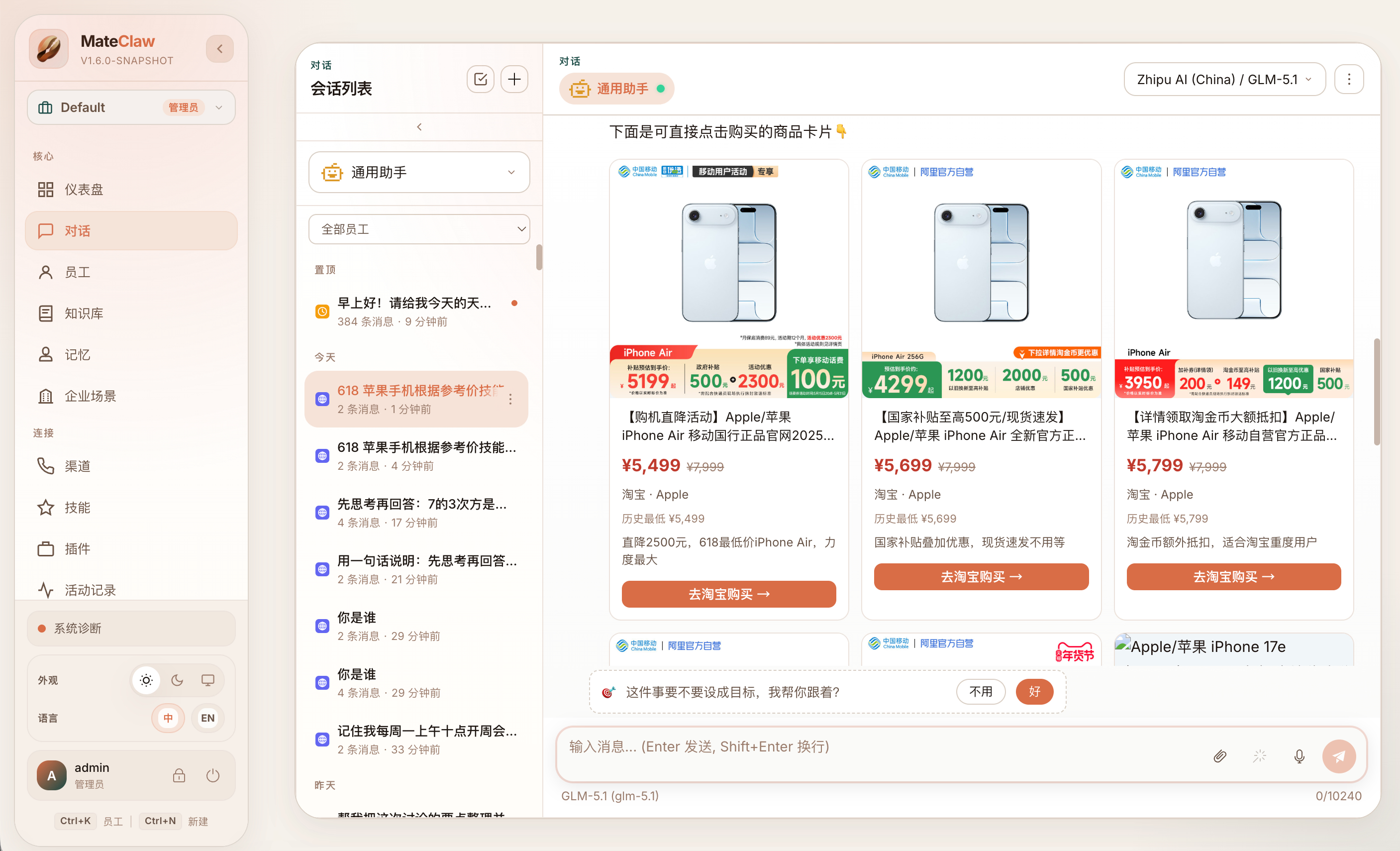Open the 全部员工 filter dropdown

(x=419, y=229)
